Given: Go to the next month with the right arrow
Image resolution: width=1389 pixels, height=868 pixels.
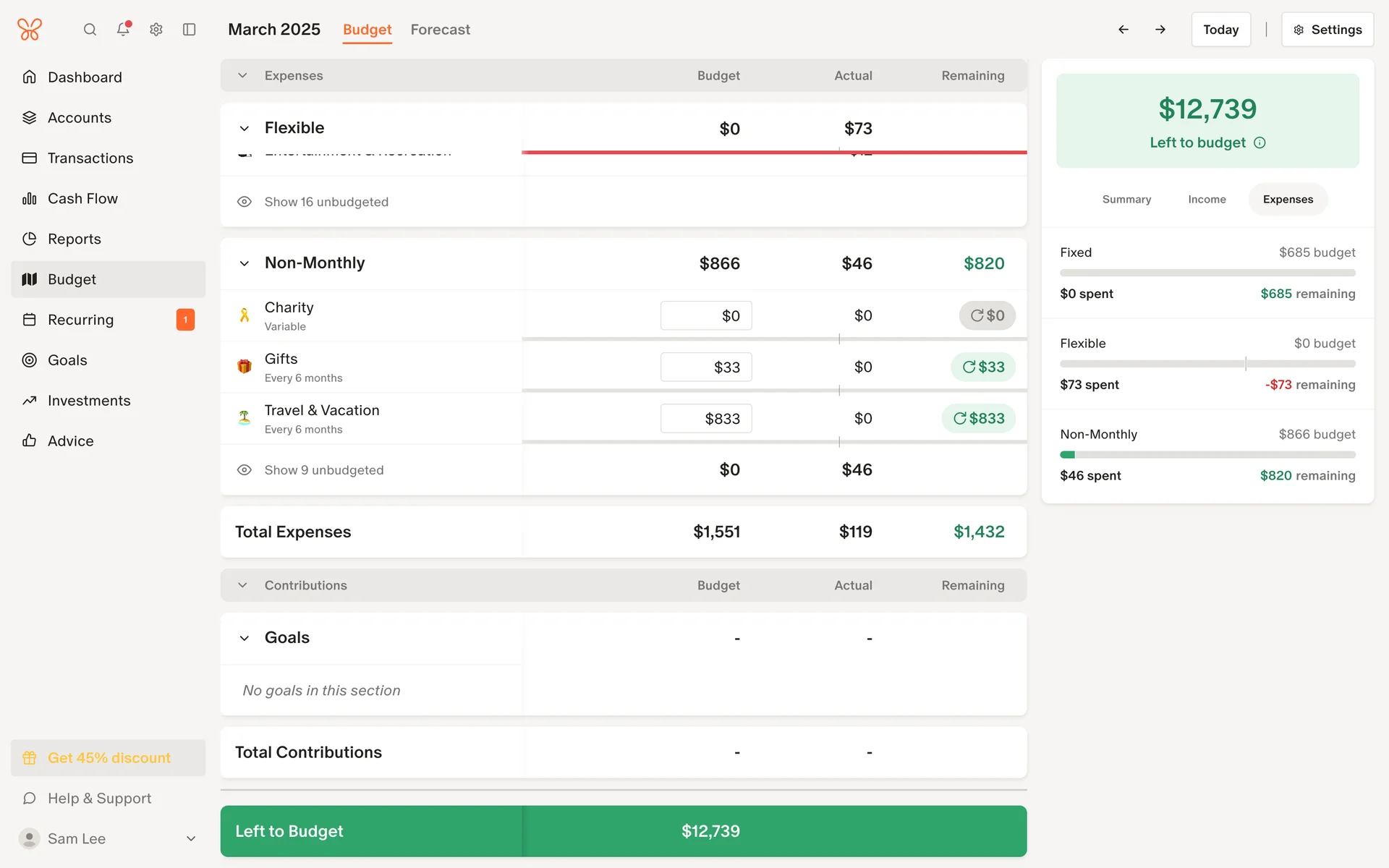Looking at the screenshot, I should click(1160, 30).
